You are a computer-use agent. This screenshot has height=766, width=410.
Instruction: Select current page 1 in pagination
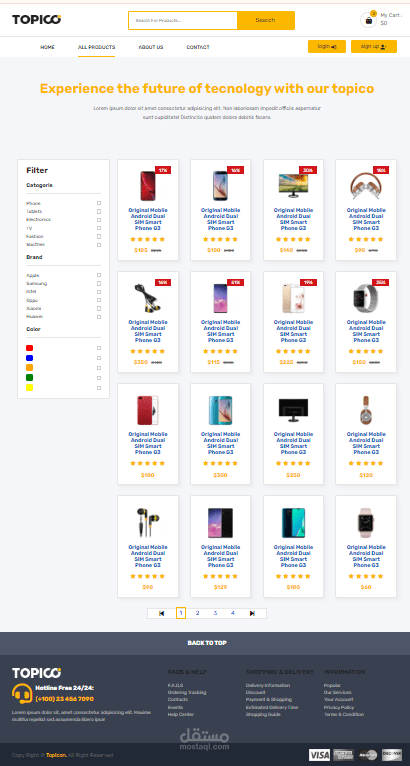[x=180, y=613]
